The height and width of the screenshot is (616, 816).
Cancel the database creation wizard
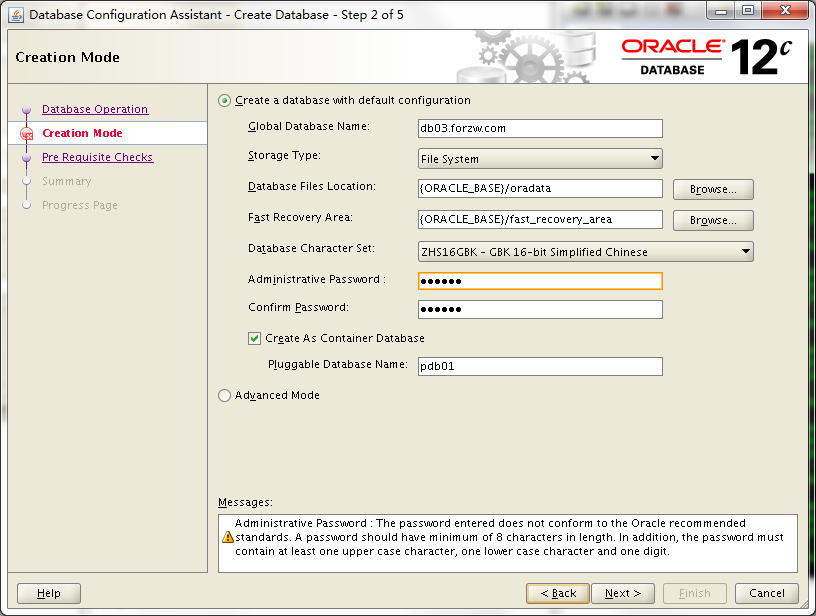pyautogui.click(x=766, y=592)
